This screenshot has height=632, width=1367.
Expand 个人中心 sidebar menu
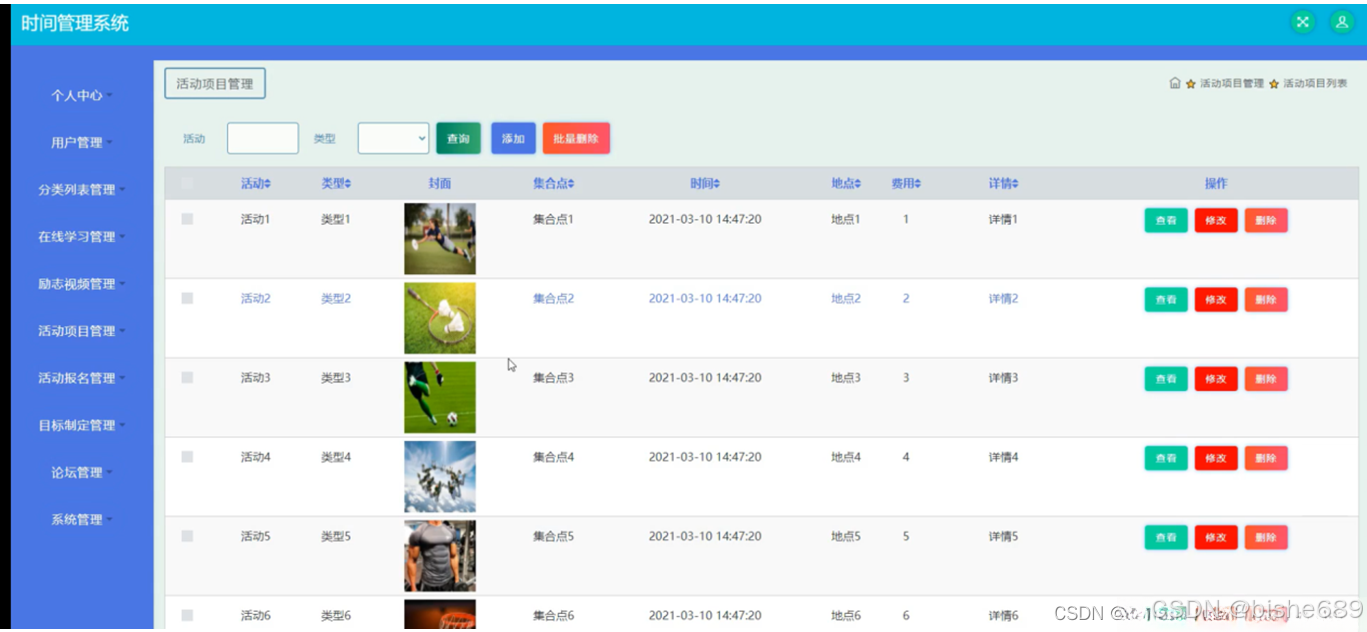(82, 96)
